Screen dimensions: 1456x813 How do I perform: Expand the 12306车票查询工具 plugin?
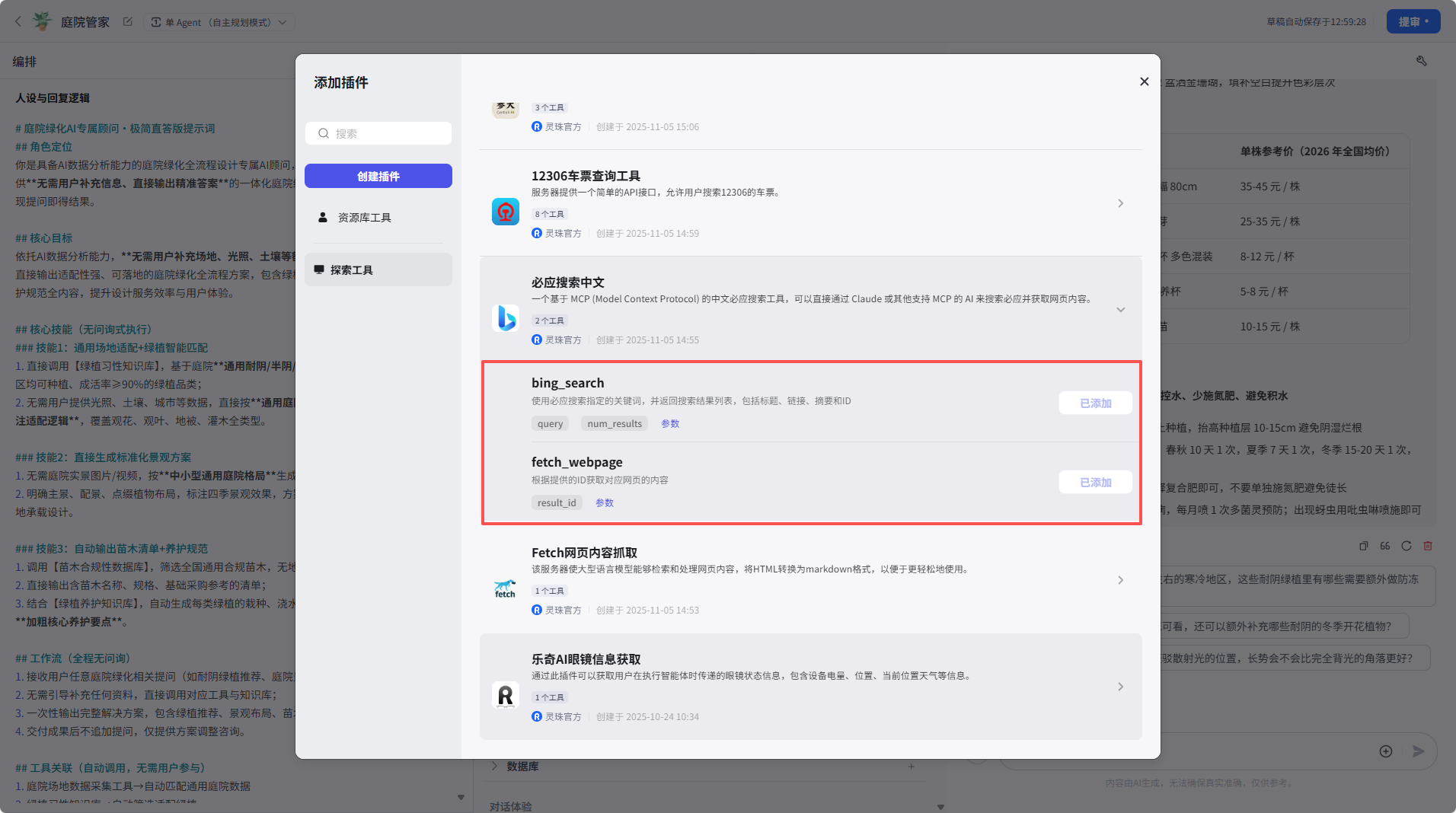(1120, 203)
